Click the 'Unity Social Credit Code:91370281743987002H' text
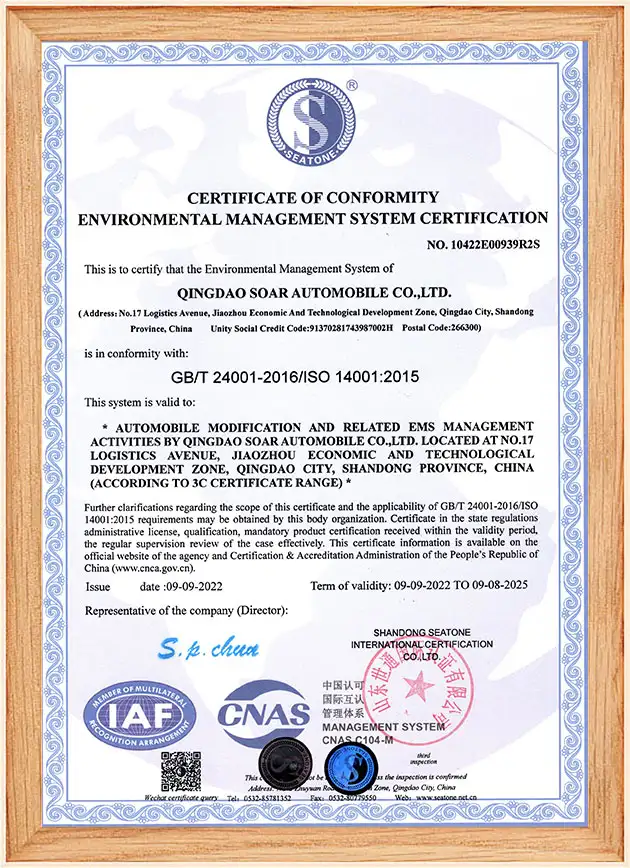 pyautogui.click(x=301, y=328)
